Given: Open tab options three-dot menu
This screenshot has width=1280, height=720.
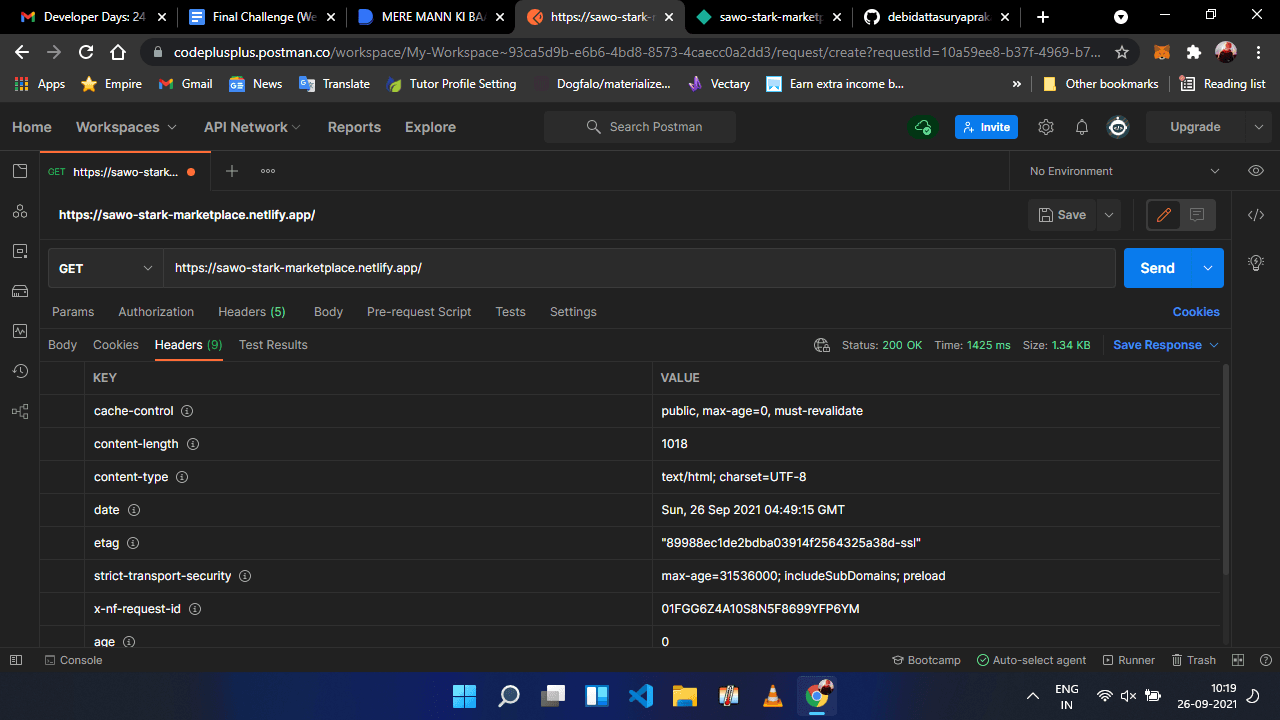Looking at the screenshot, I should pos(268,171).
